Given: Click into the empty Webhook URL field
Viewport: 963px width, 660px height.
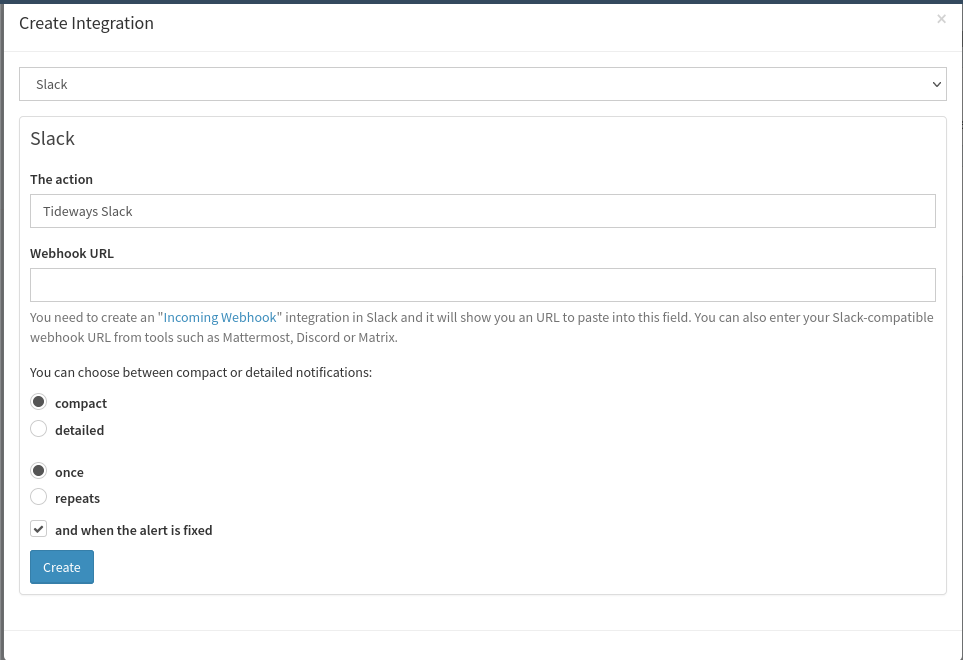Looking at the screenshot, I should (483, 285).
